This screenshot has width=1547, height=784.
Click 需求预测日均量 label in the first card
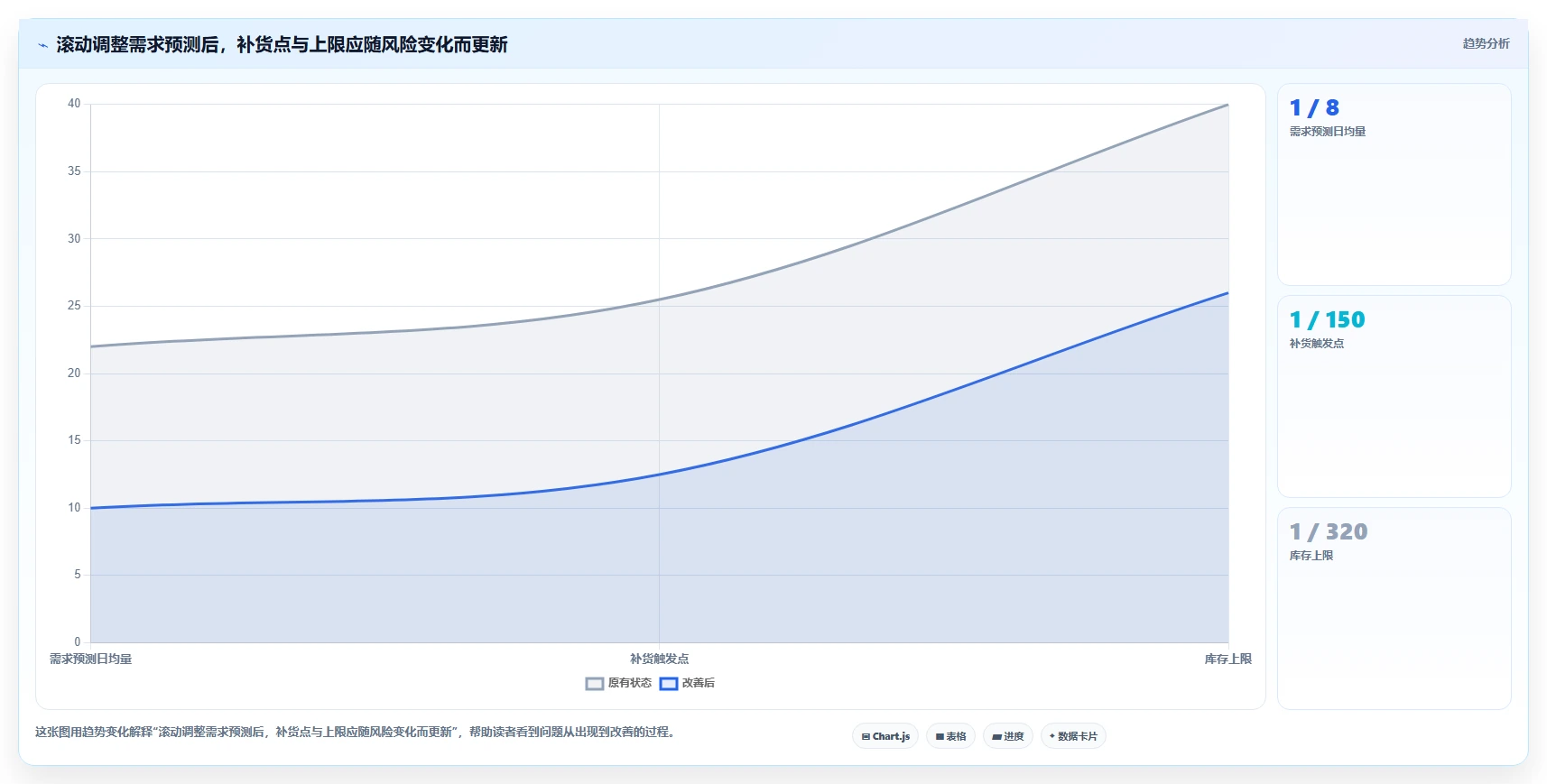[1327, 132]
